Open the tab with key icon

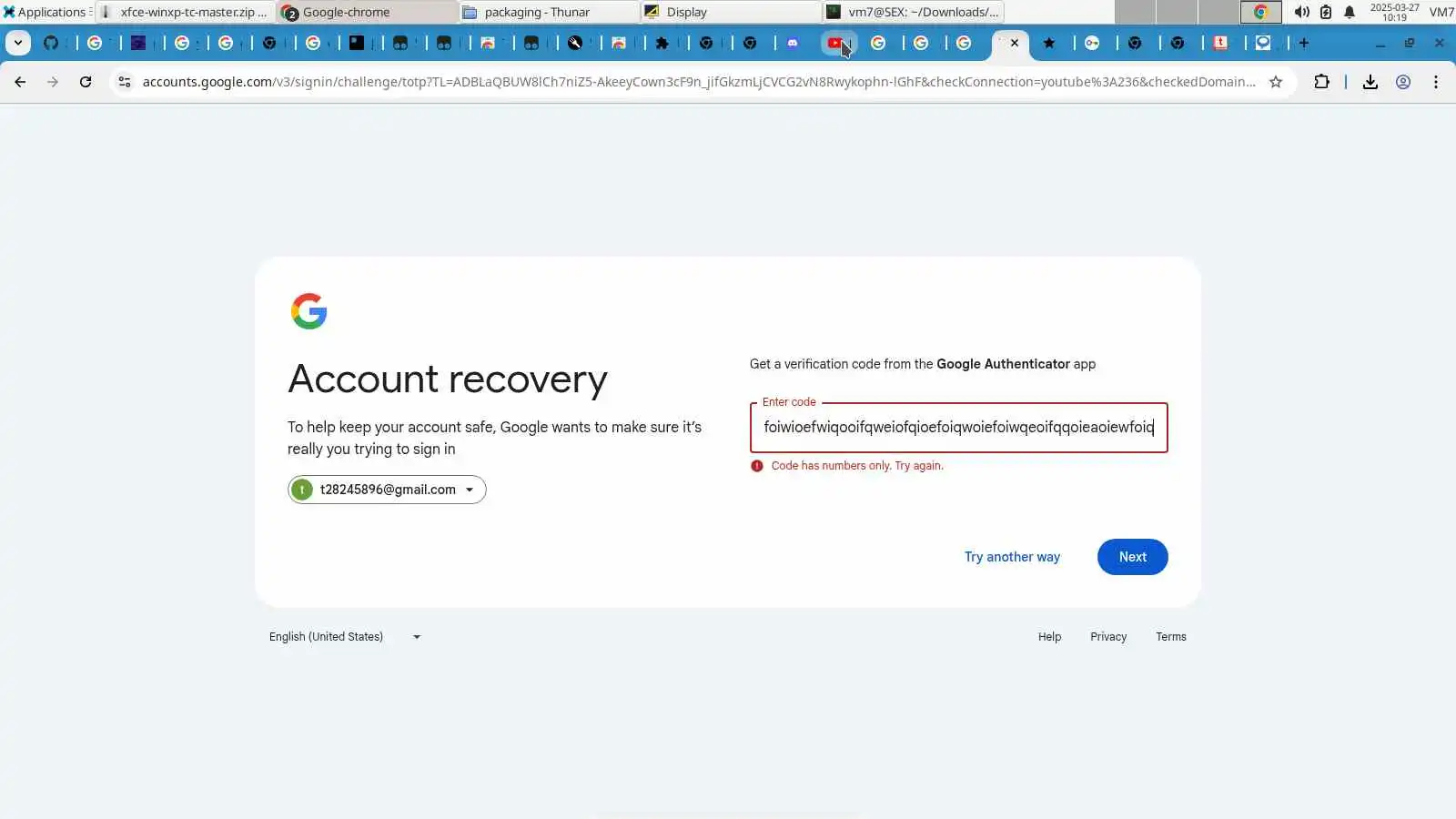tap(1092, 43)
